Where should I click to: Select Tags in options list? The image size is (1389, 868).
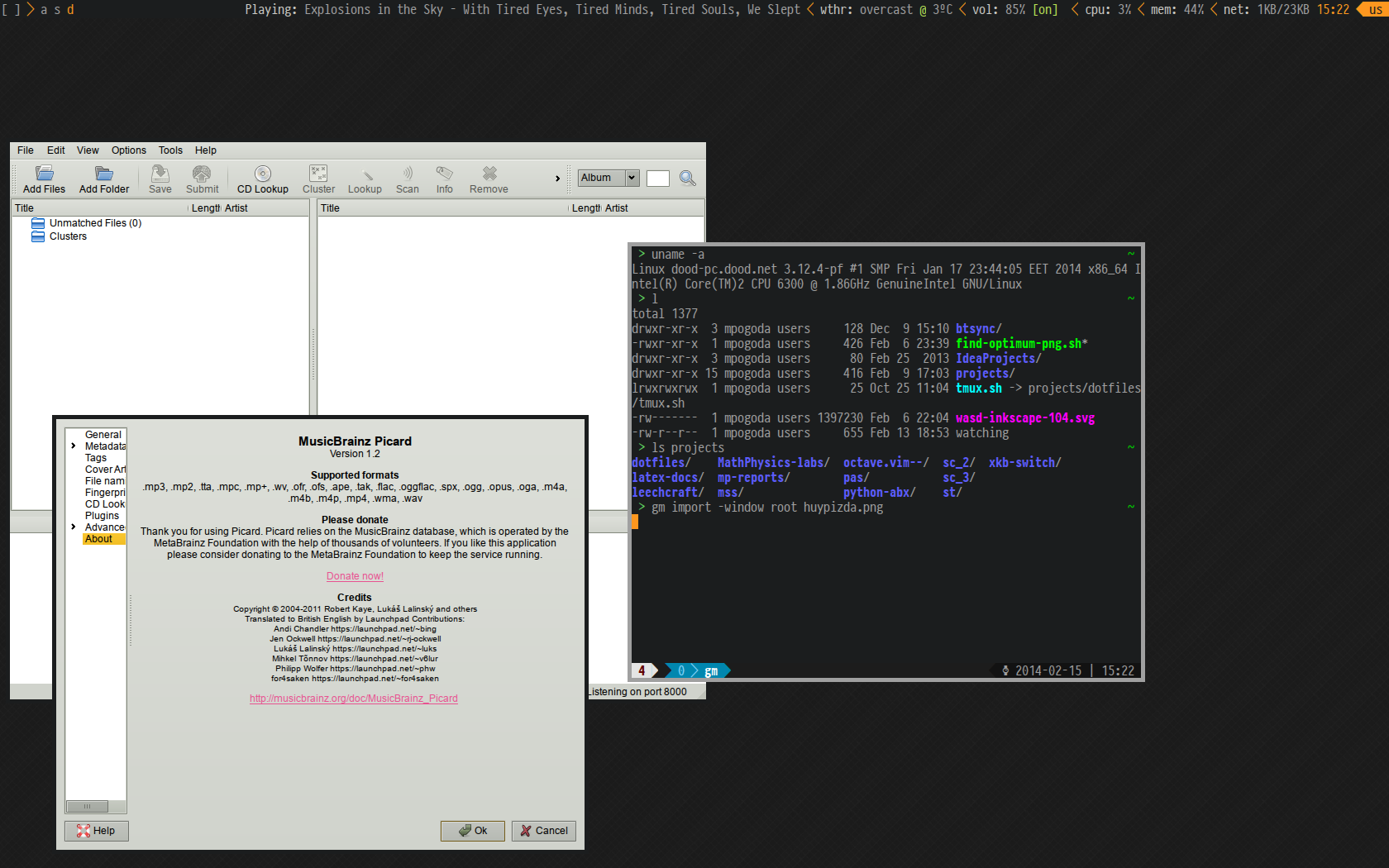(x=96, y=458)
